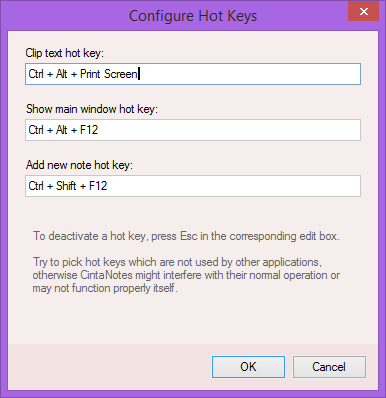Click the word CintaNotes in the hint
The width and height of the screenshot is (386, 398).
(106, 275)
